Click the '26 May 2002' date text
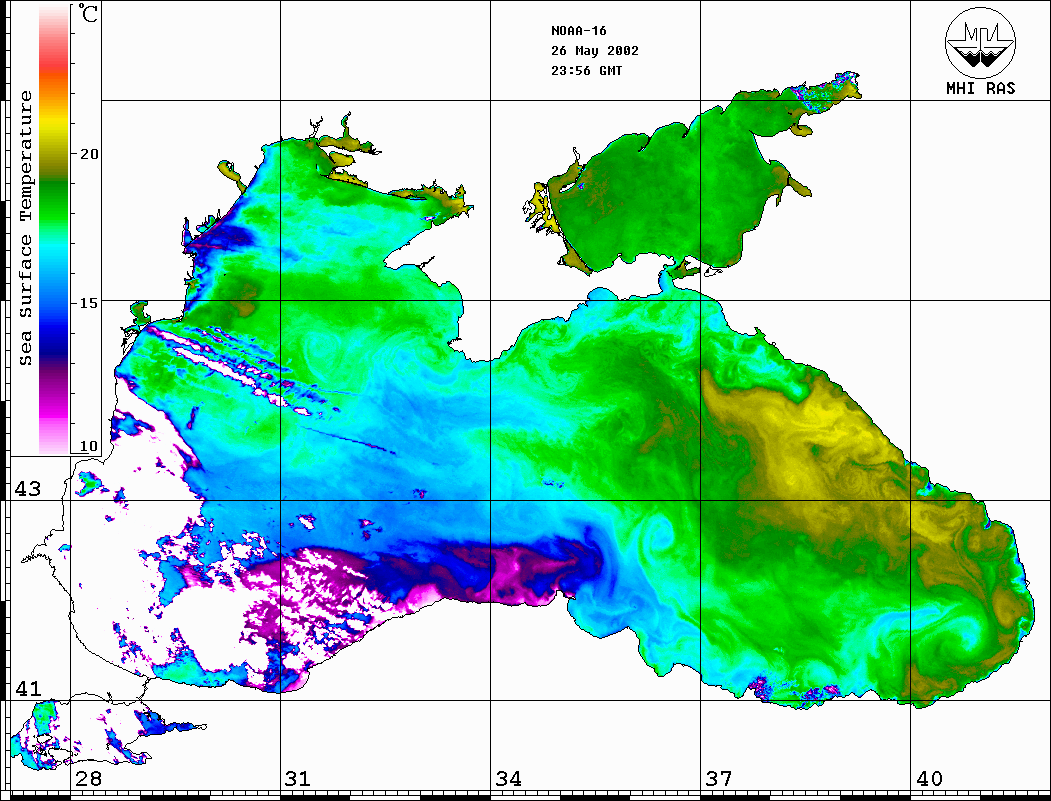 point(595,51)
